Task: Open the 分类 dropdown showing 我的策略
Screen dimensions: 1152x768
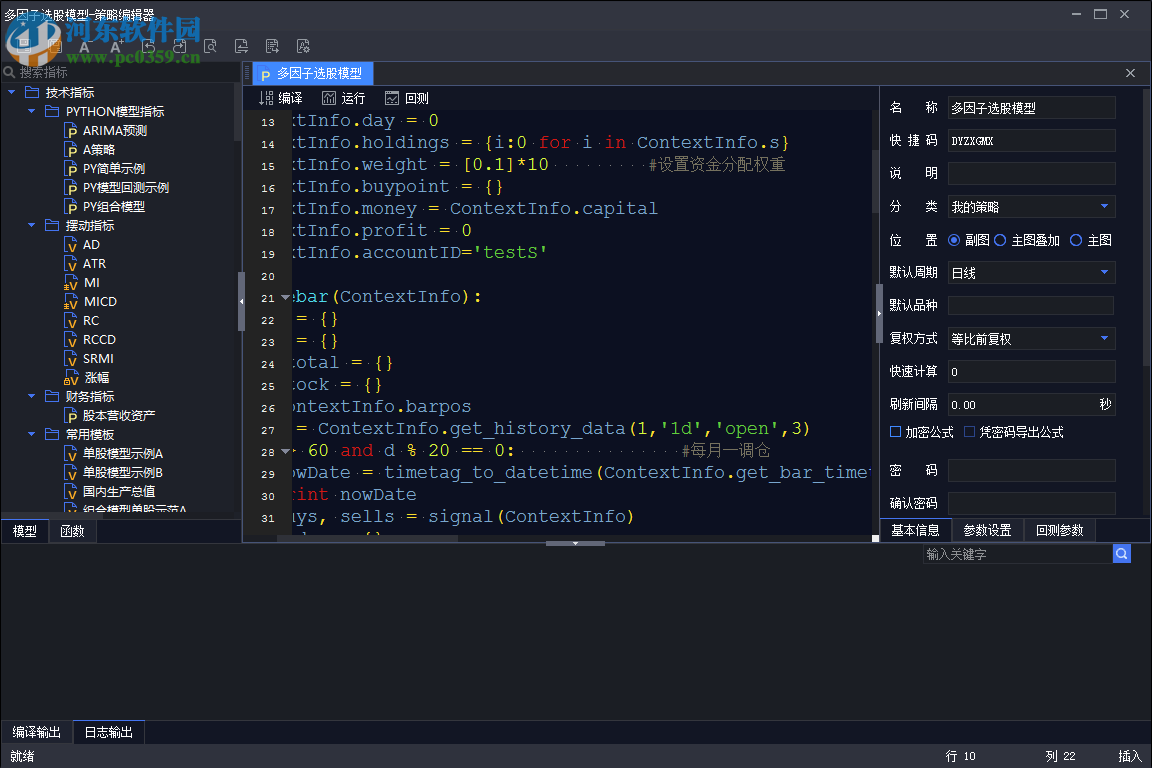Action: click(x=1031, y=207)
